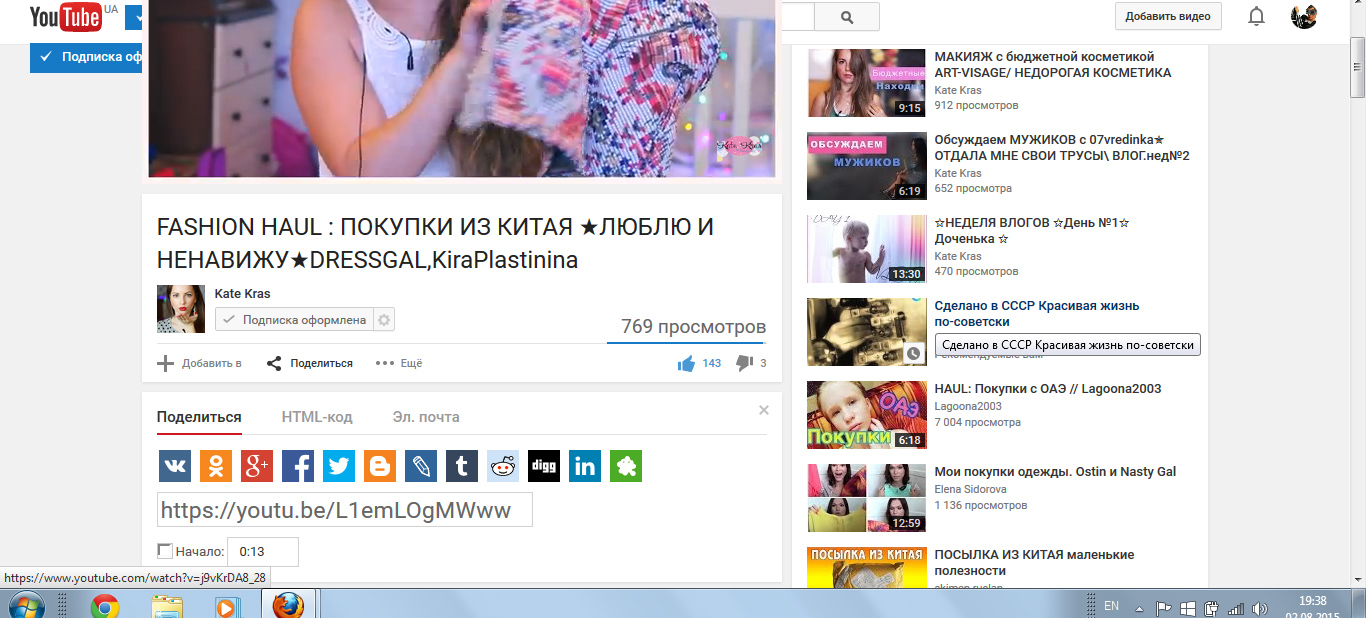Click the search magnifier button
The width and height of the screenshot is (1366, 618).
click(847, 17)
